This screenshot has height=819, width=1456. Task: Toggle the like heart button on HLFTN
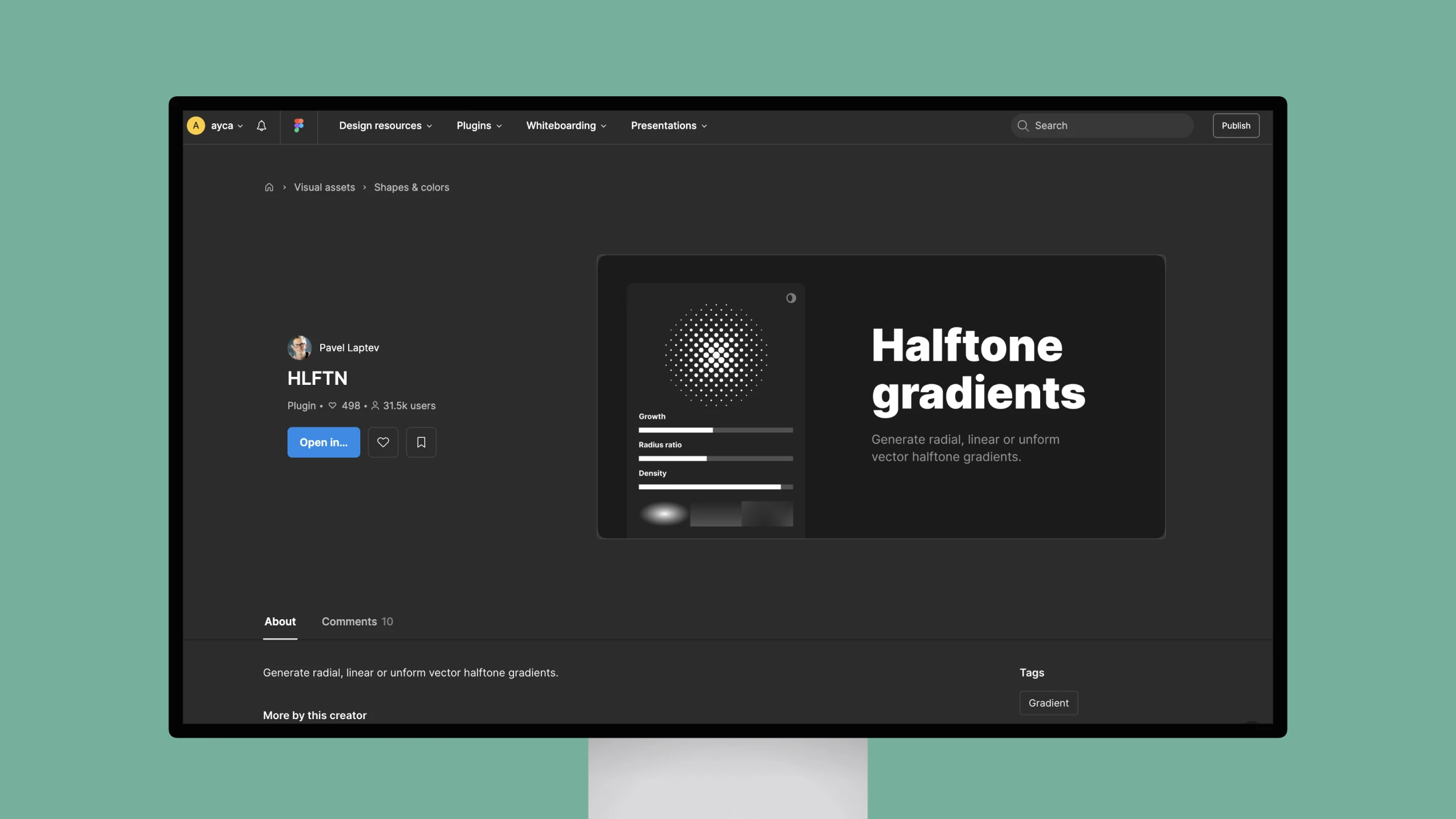[383, 442]
